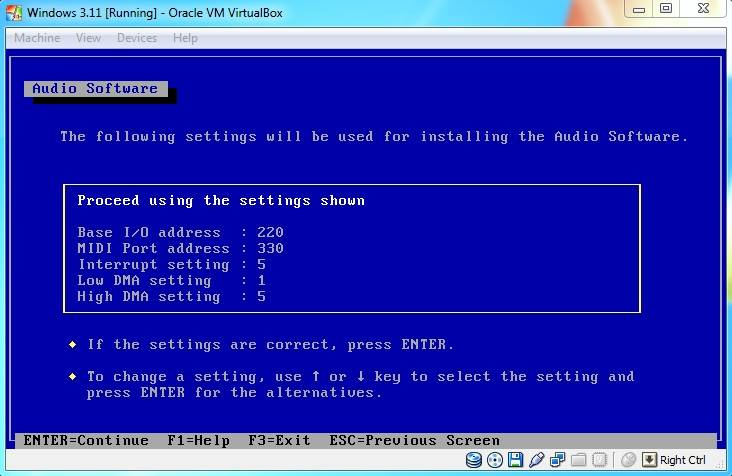Screen dimensions: 732x476
Task: Open the Machine menu
Action: (x=36, y=38)
